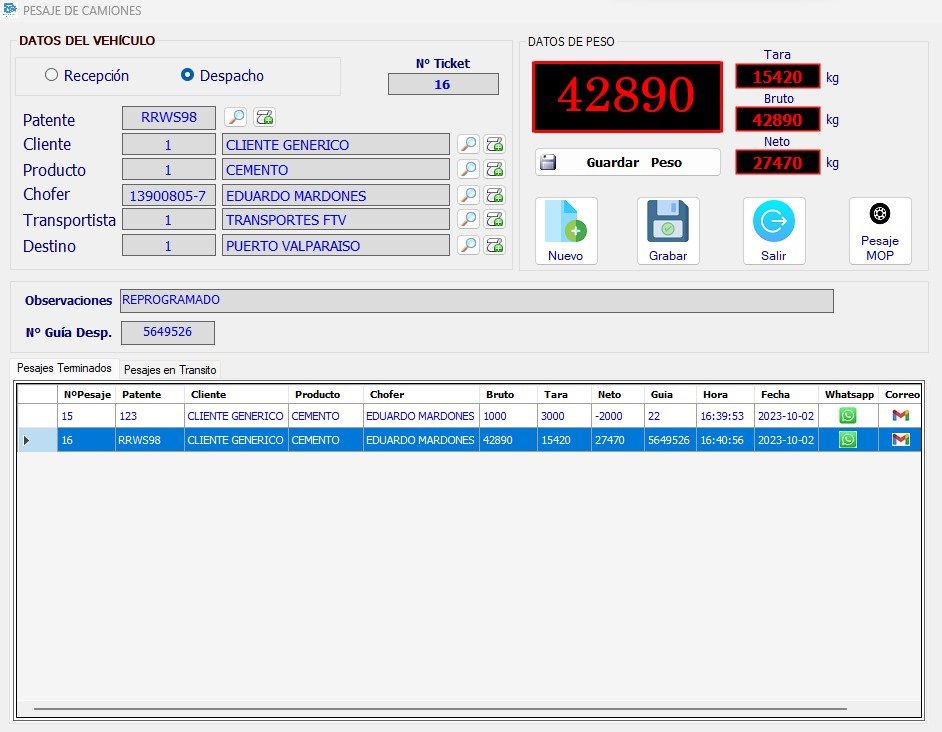Search carrier with Transportista magnifier icon
942x732 pixels.
[x=468, y=219]
